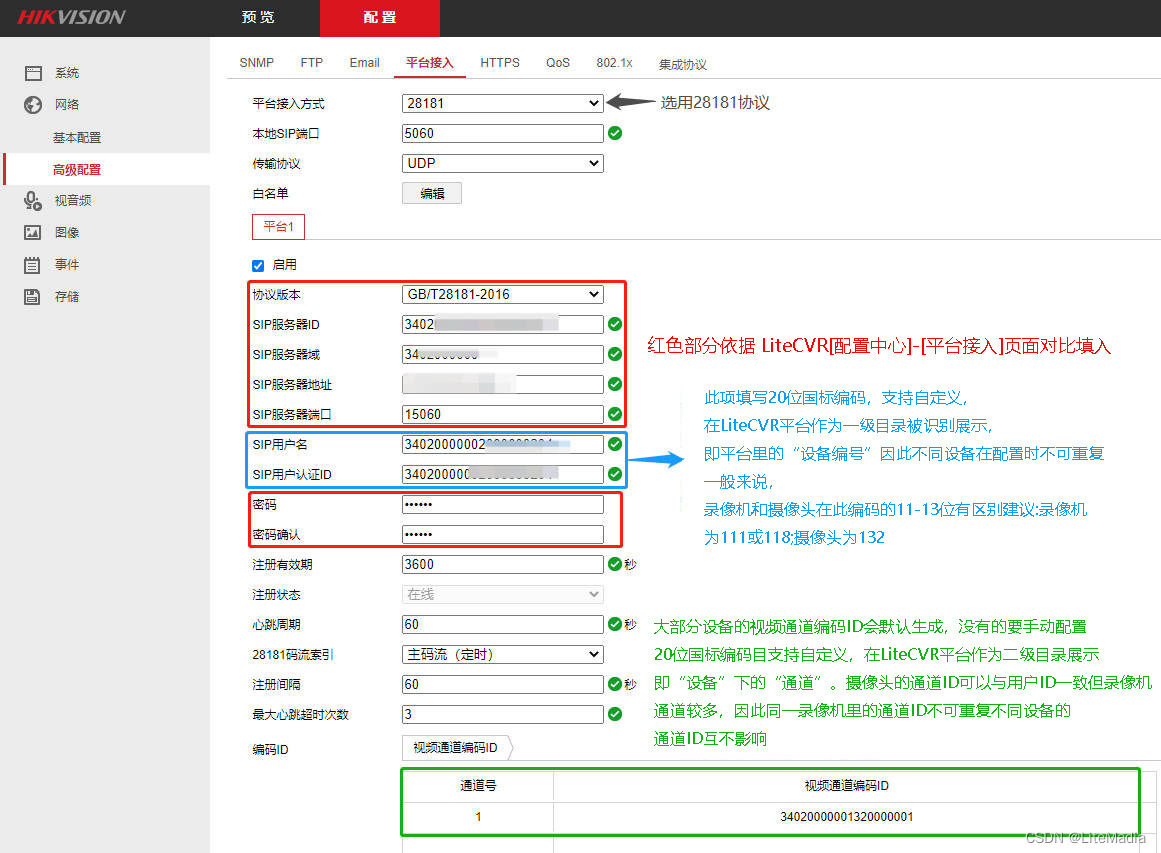1161x853 pixels.
Task: Click the 视频通道编码ID column header
Action: [x=846, y=786]
